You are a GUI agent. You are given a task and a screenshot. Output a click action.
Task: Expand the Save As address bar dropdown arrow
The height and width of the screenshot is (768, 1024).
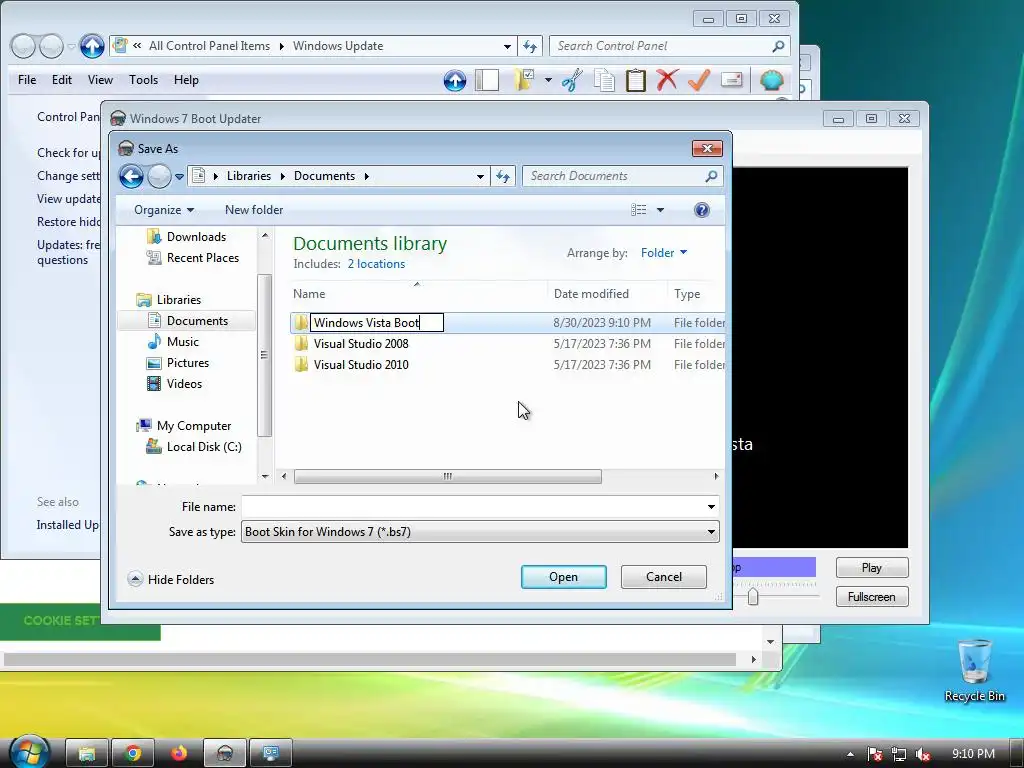click(x=480, y=176)
